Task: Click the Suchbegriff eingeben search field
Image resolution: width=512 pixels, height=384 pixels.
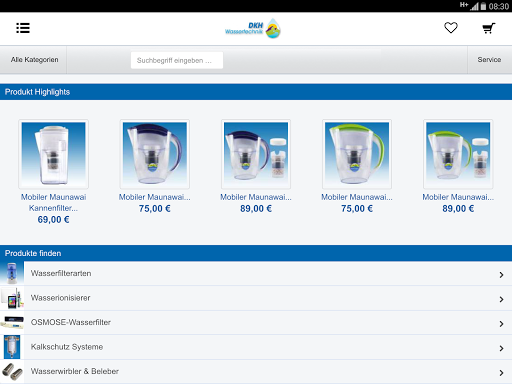Action: (x=177, y=60)
